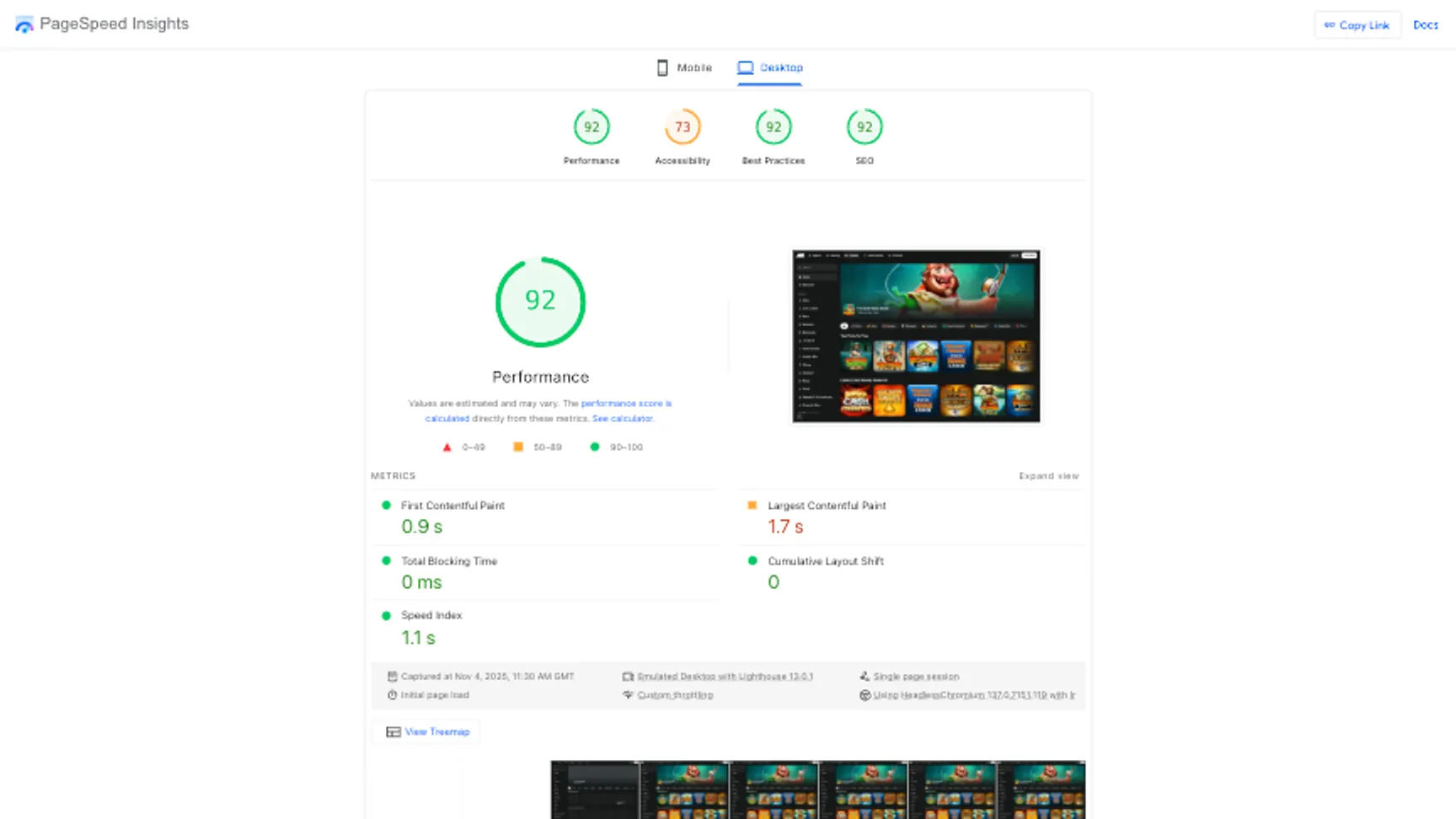Click the PageSpeed Insights logo icon
The height and width of the screenshot is (819, 1456).
pos(24,24)
